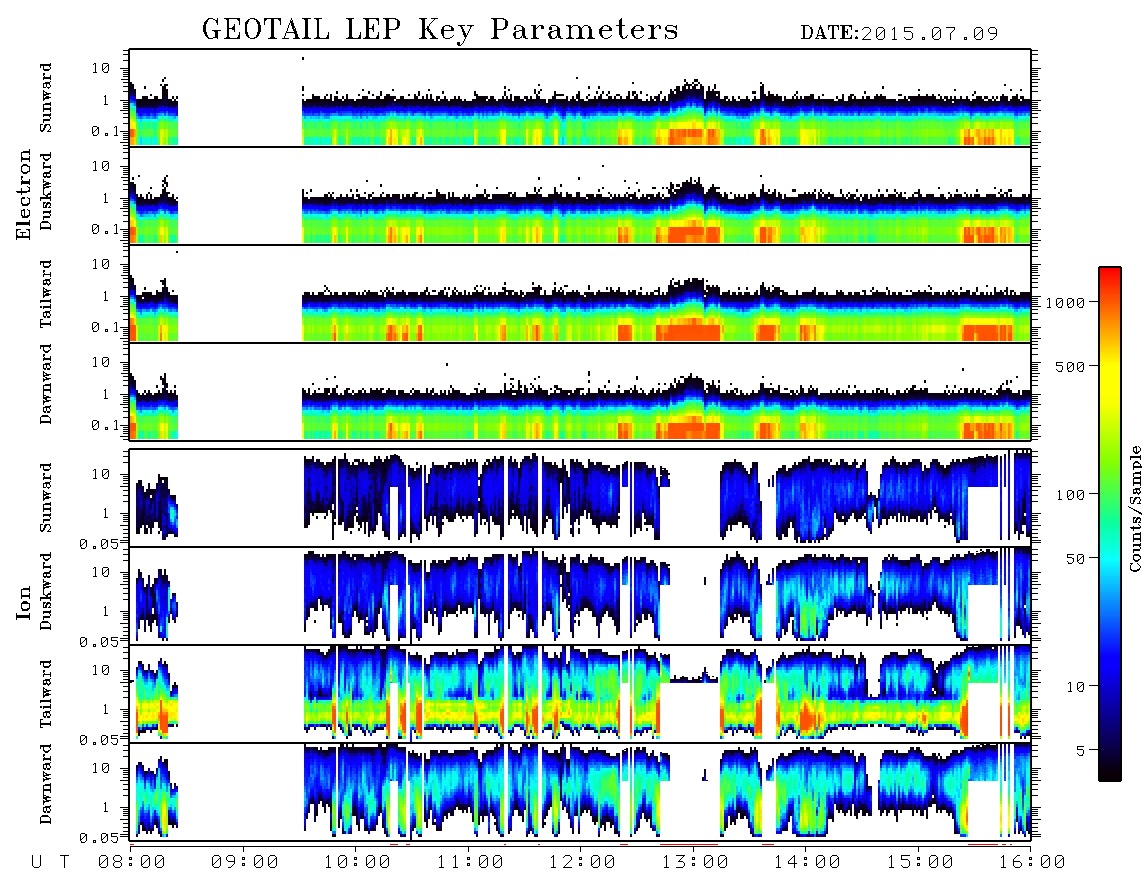Click the 0.05 tick of Ion Sunward panel

coord(99,543)
